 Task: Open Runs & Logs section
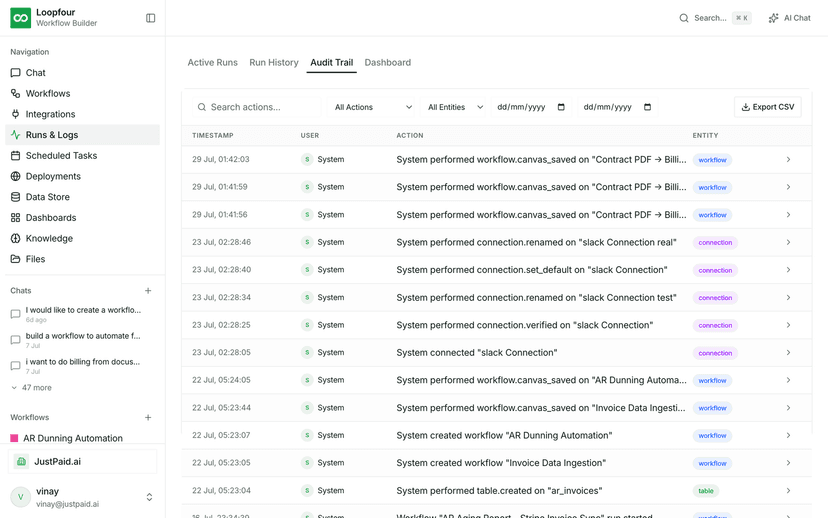tap(82, 135)
